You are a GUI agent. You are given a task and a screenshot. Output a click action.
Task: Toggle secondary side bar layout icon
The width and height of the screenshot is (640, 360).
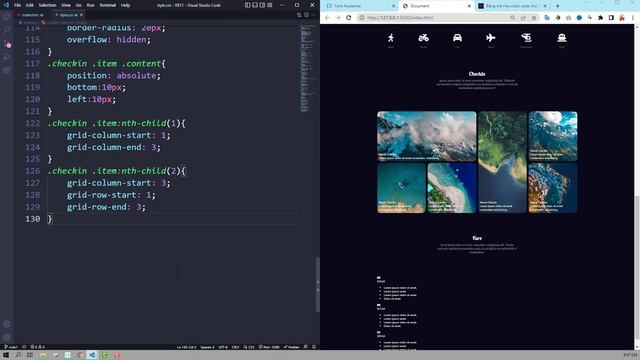(x=262, y=5)
